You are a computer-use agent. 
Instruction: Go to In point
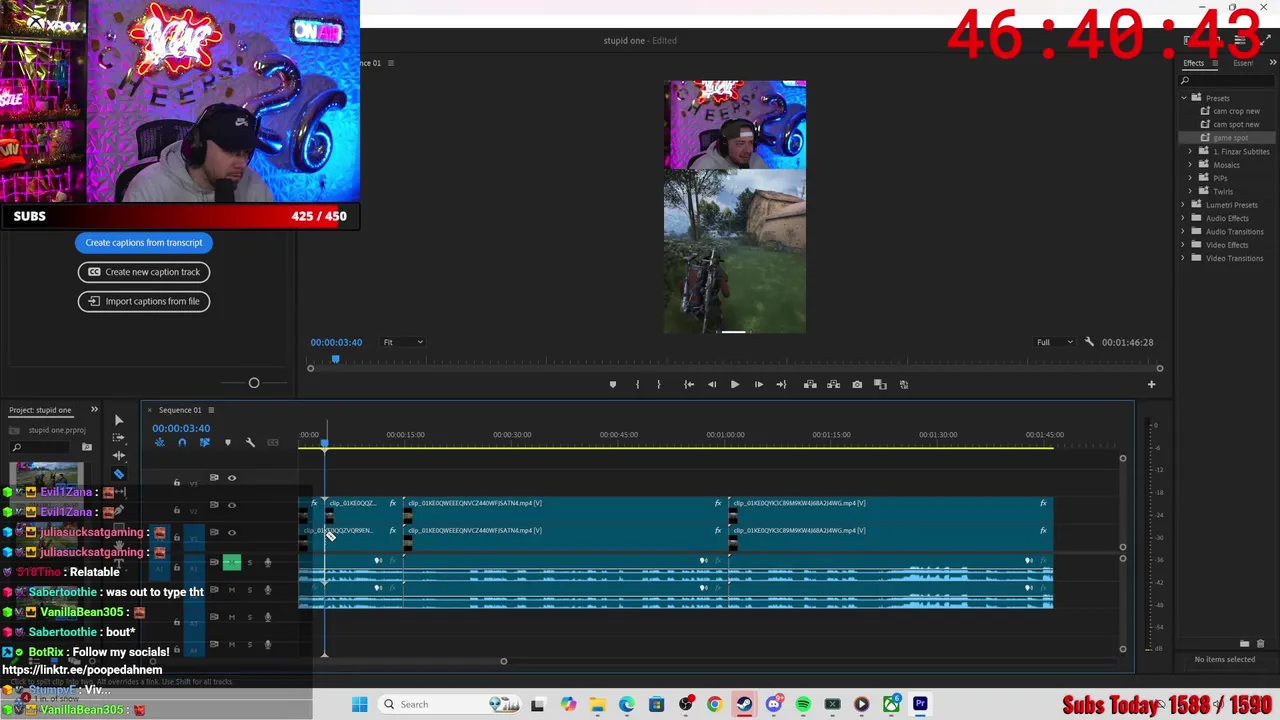click(689, 384)
